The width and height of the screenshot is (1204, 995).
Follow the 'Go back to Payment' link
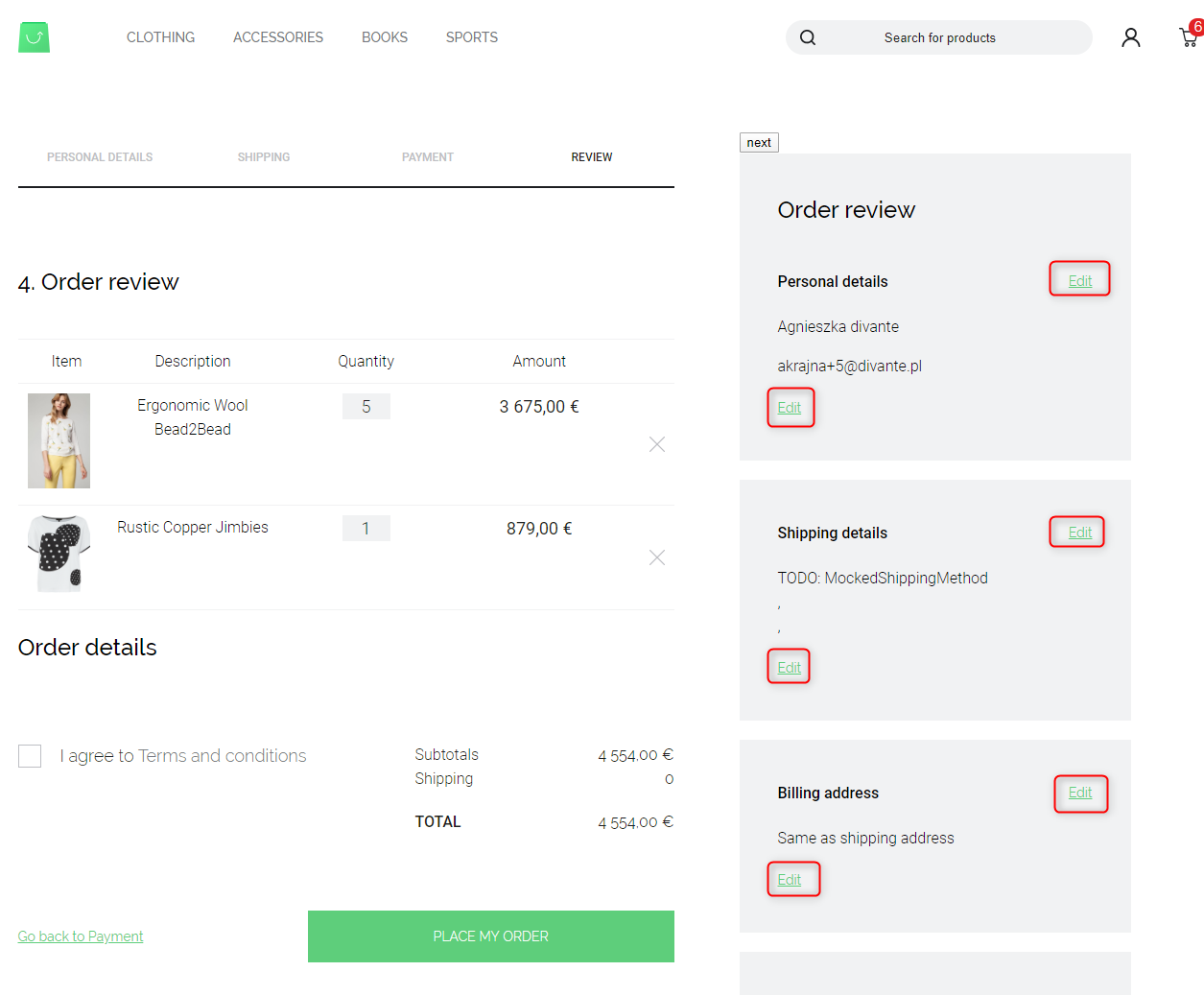(80, 936)
